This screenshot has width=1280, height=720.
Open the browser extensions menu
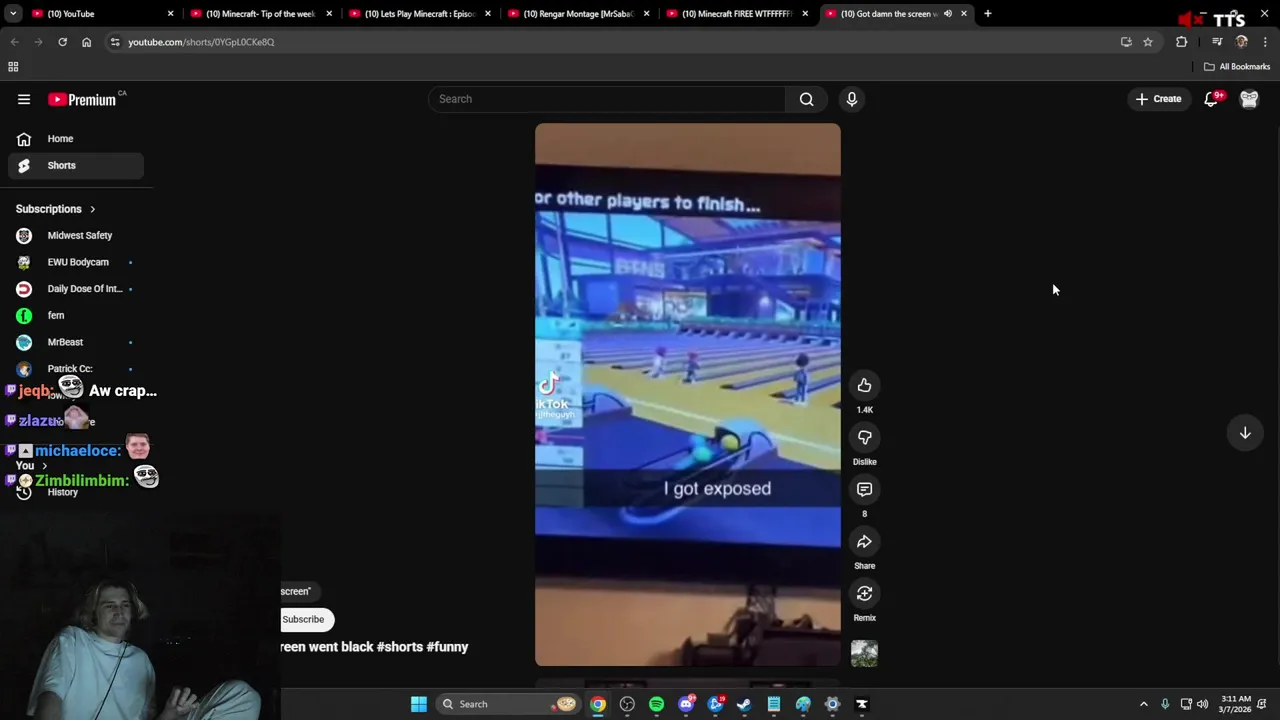click(x=1181, y=42)
